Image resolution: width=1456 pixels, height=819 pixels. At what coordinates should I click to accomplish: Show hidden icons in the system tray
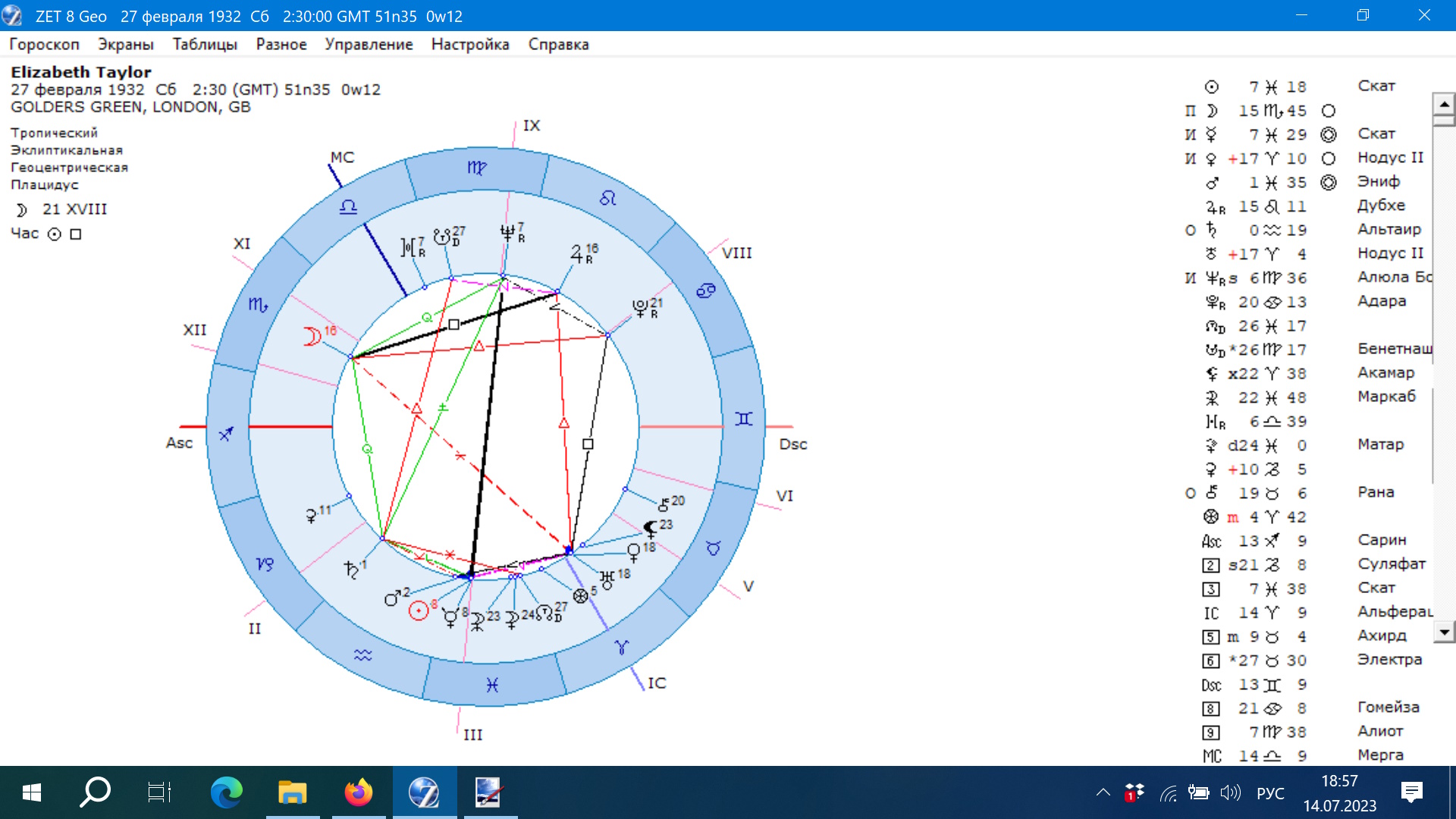1103,793
